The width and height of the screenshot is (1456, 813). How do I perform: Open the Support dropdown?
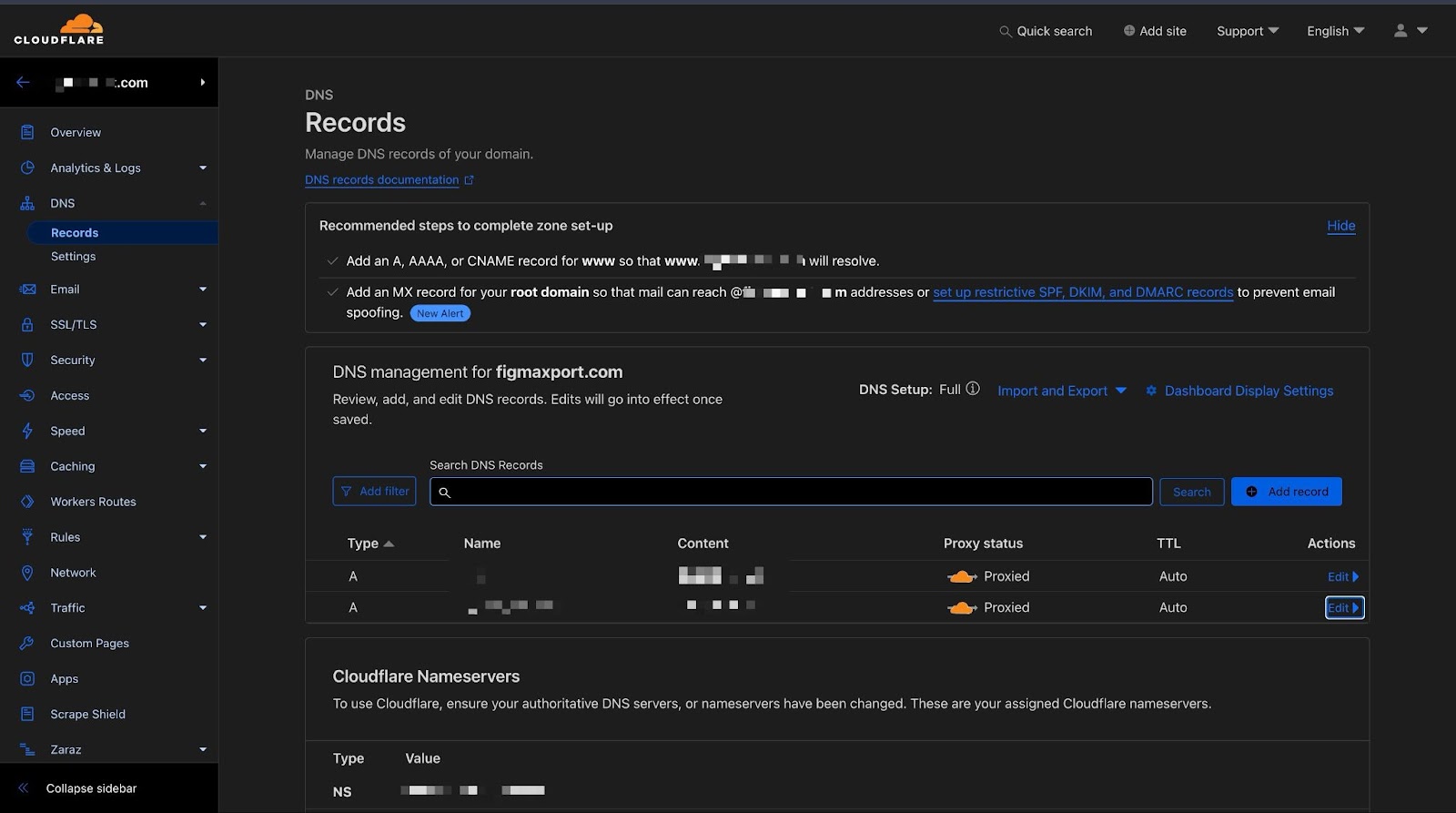1248,31
